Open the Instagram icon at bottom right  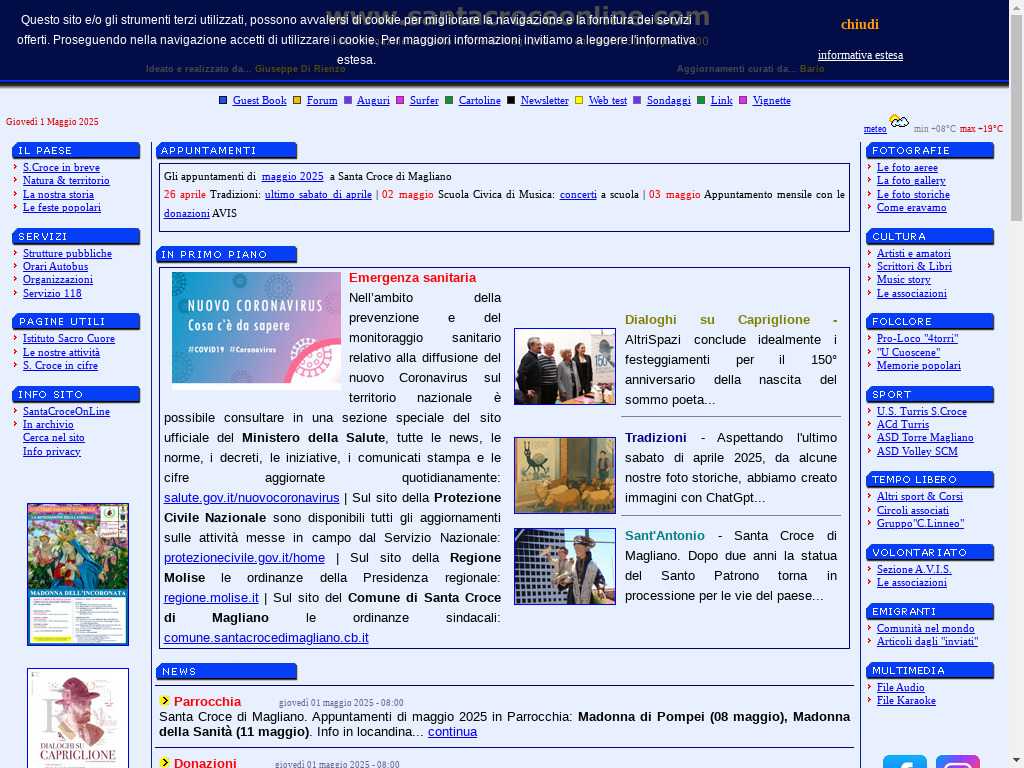(957, 761)
